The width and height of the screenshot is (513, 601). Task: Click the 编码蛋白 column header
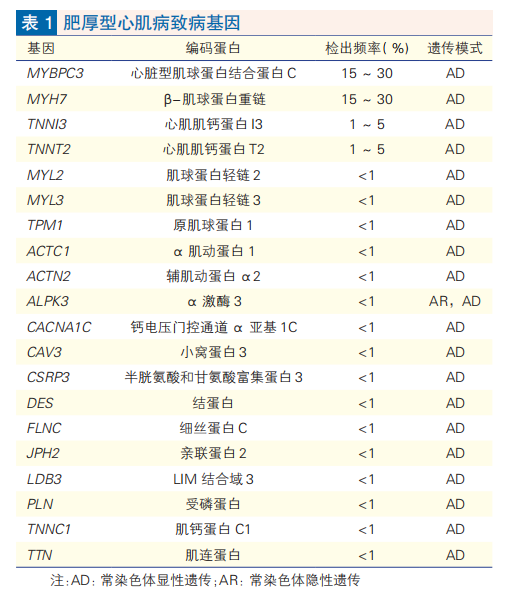213,49
